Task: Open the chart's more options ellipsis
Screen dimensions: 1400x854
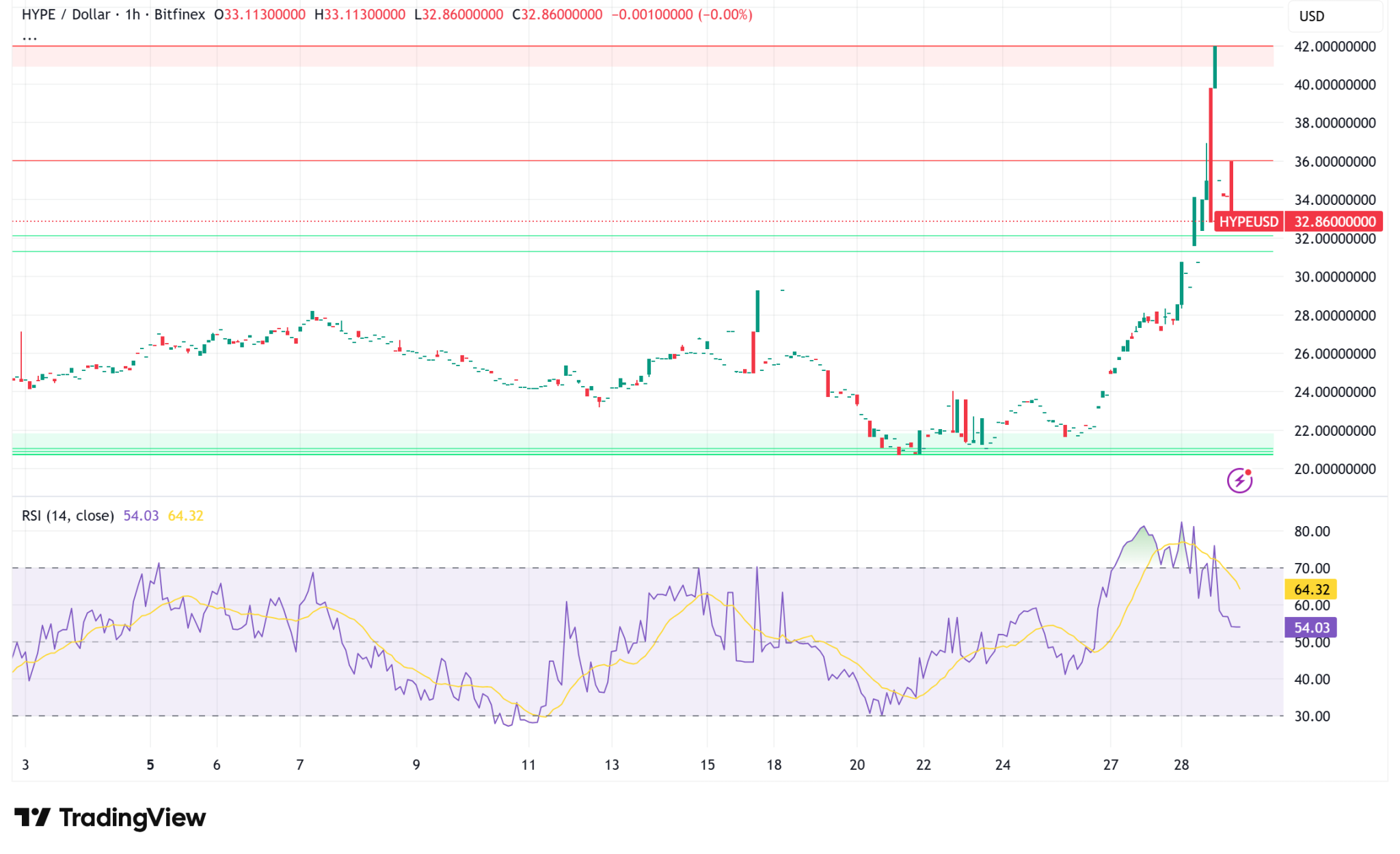Action: [x=29, y=38]
